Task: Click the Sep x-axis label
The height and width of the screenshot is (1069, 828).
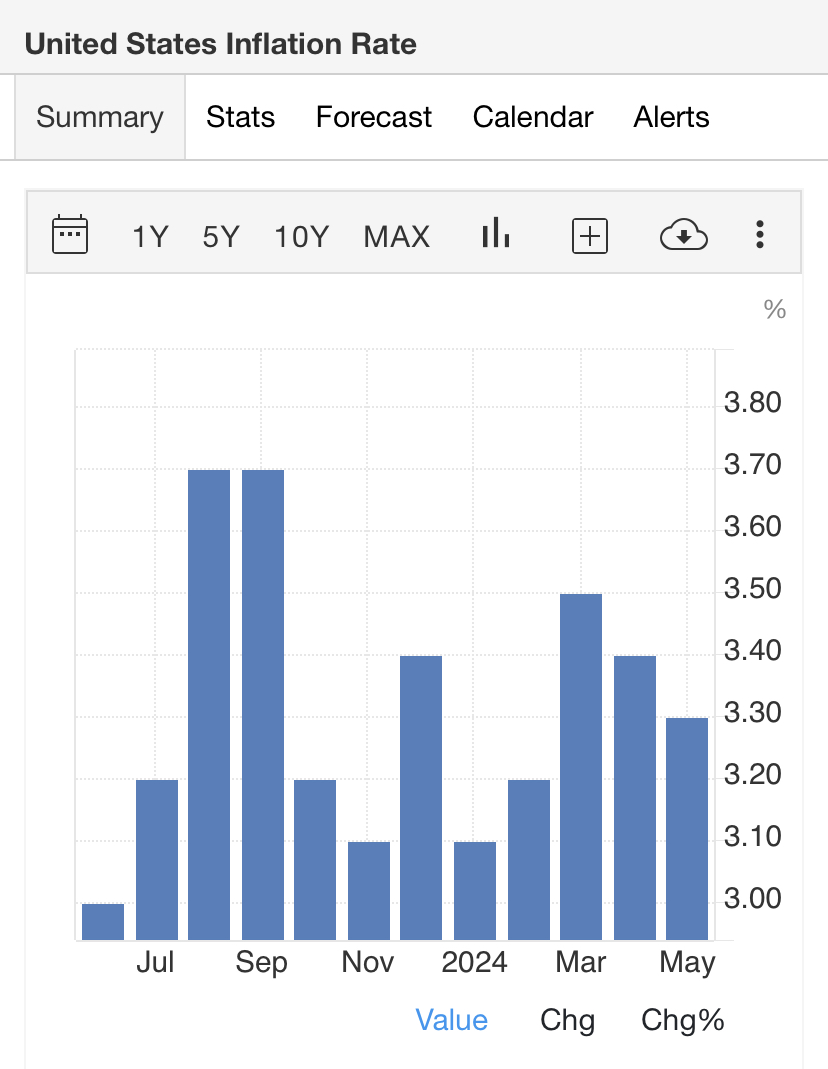Action: coord(262,963)
